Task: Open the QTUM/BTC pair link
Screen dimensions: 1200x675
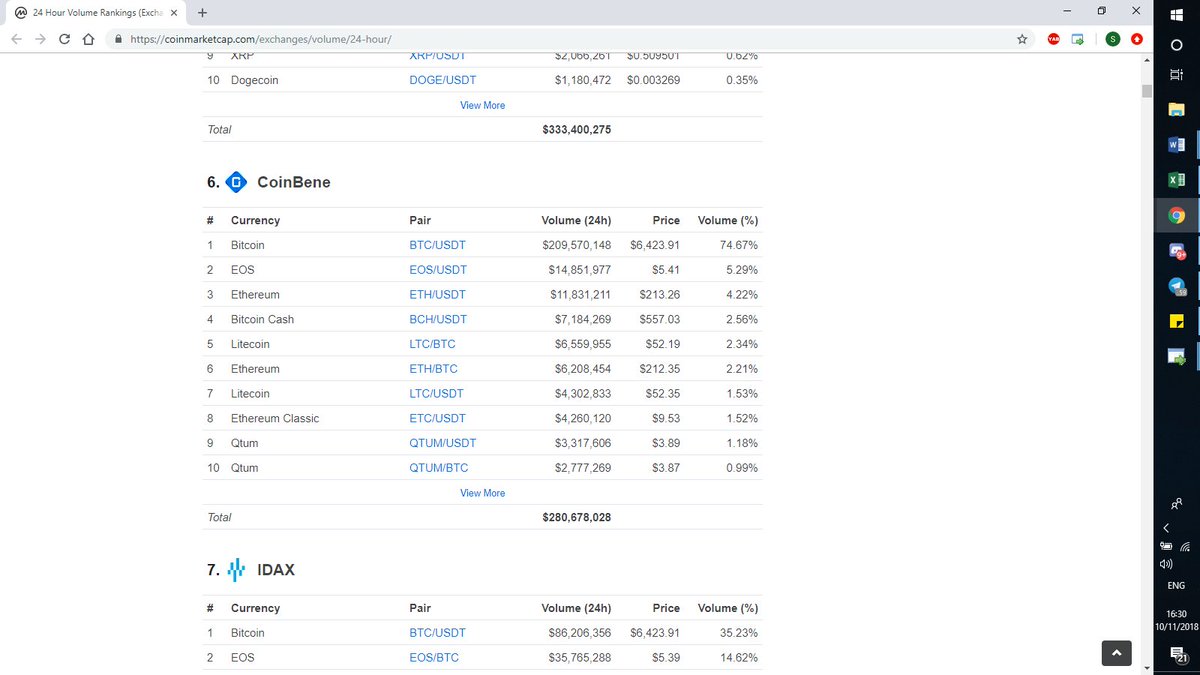Action: coord(439,468)
